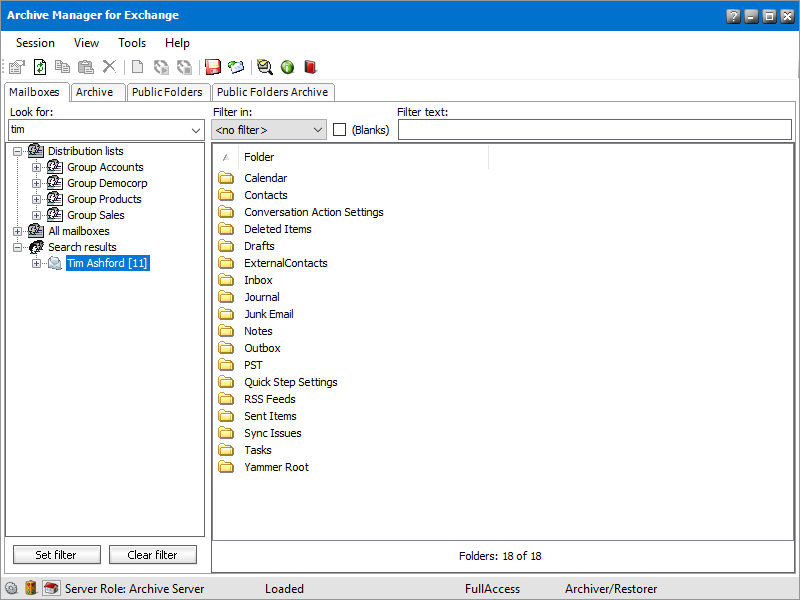Open the Tools menu

132,43
